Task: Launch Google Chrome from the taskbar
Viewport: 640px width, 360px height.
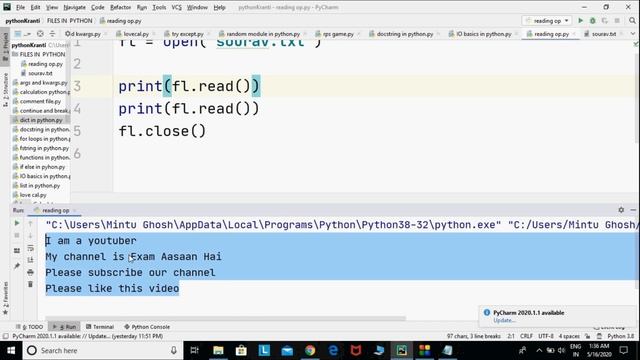Action: coord(310,351)
